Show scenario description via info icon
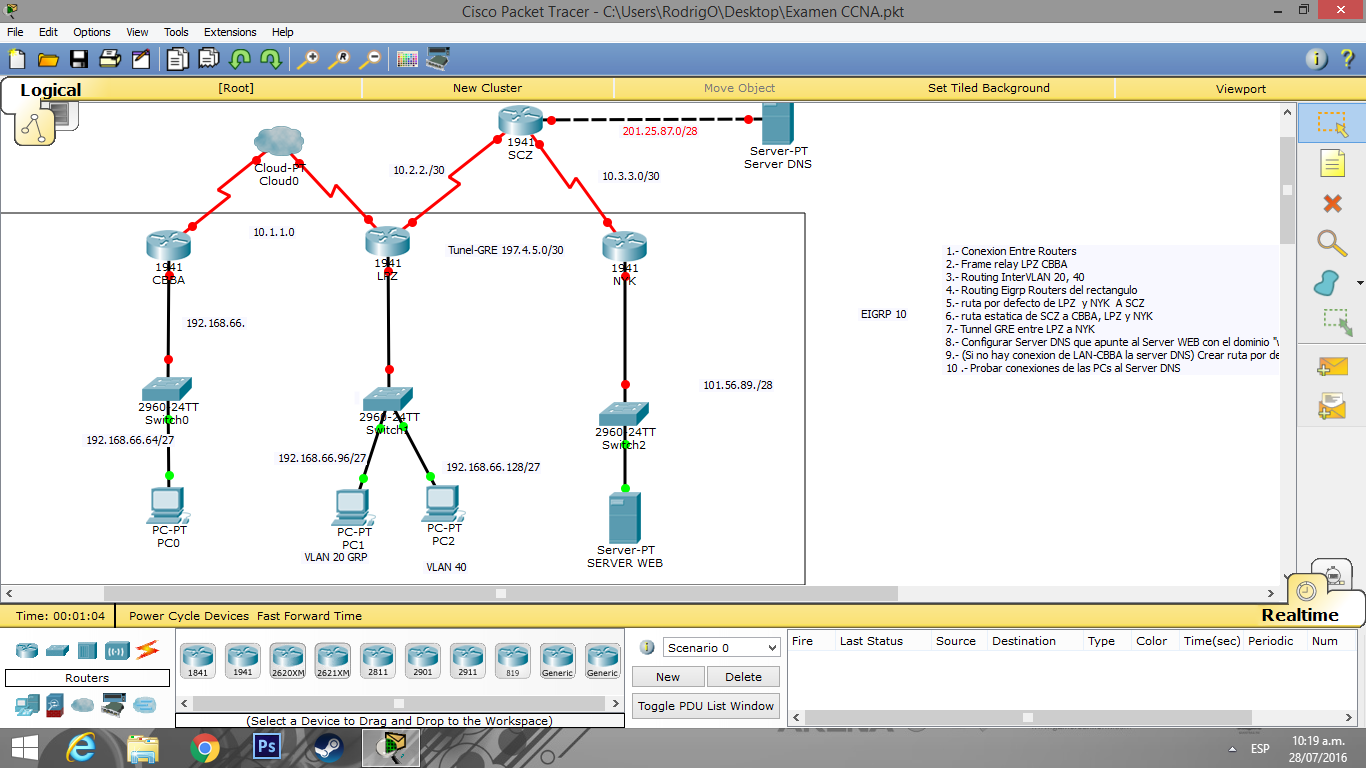1366x768 pixels. coord(647,648)
